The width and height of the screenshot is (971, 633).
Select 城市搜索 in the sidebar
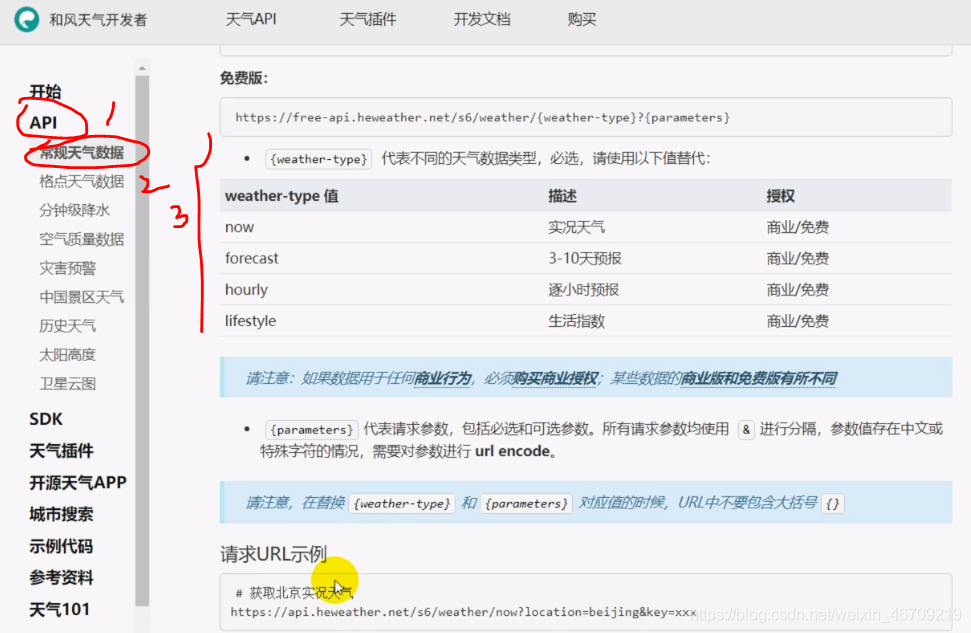pos(61,514)
